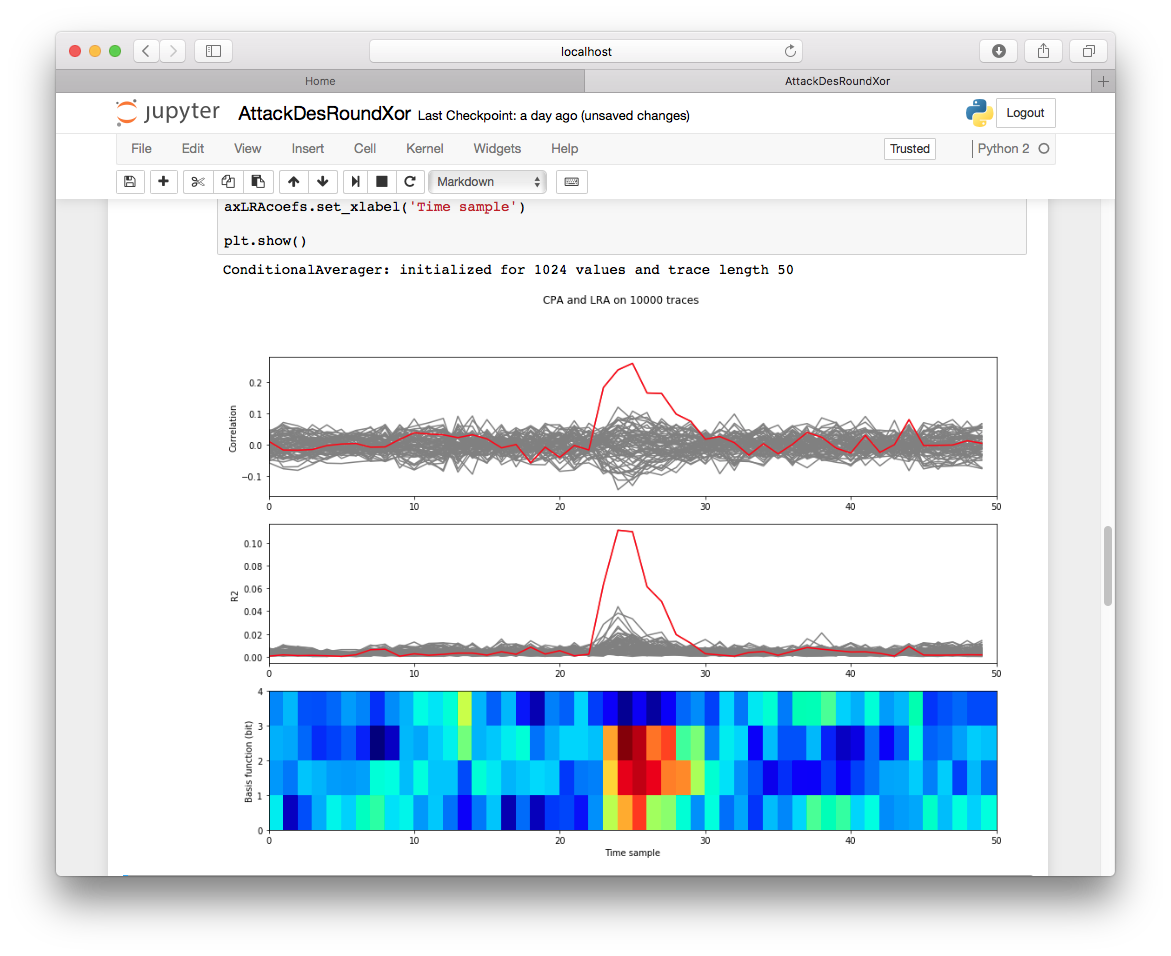
Task: Open the command palette keyboard icon
Action: 572,182
